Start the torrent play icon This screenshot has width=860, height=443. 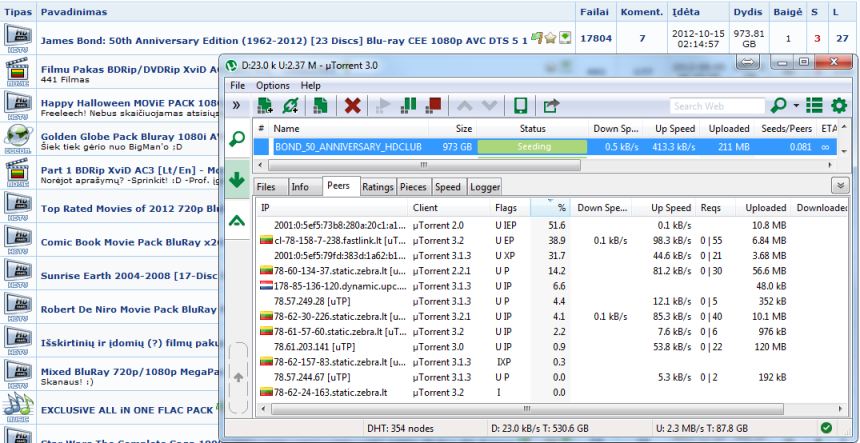point(382,105)
